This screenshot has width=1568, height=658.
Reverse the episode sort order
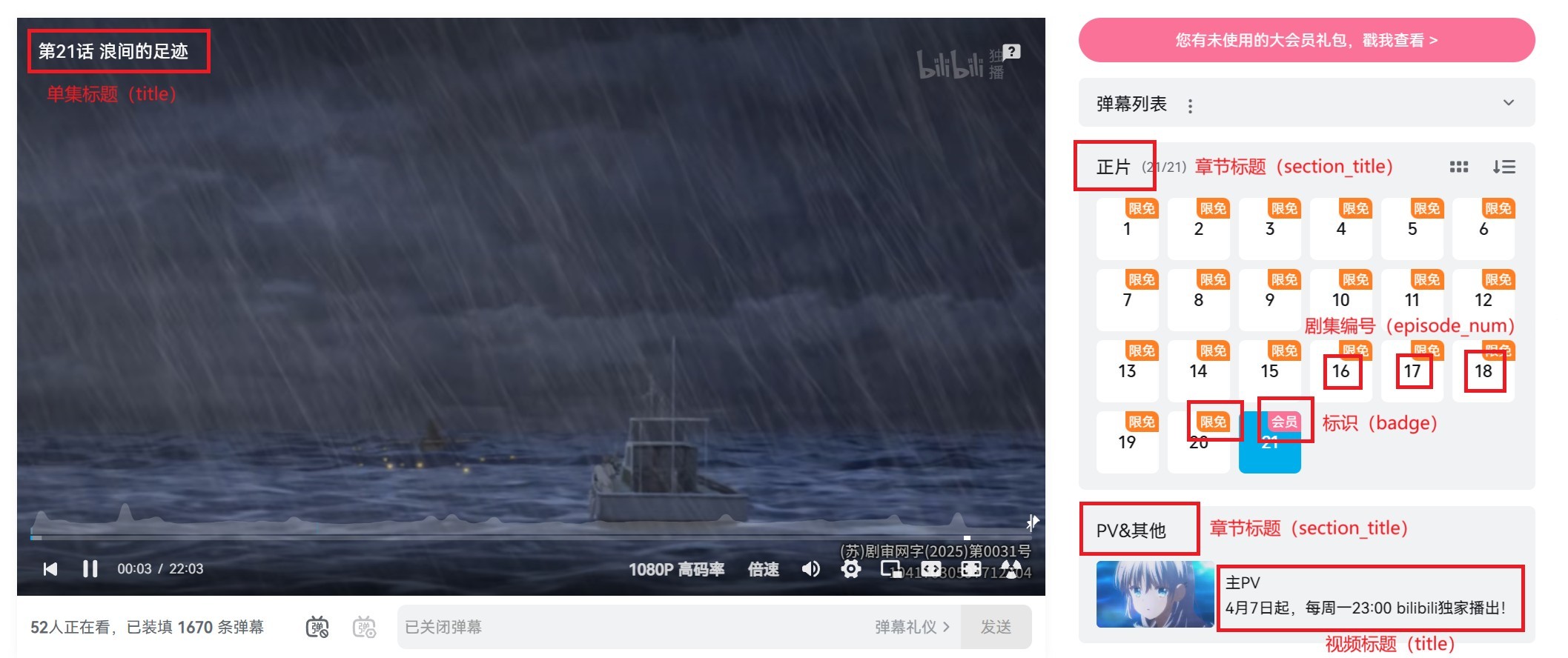click(1504, 167)
